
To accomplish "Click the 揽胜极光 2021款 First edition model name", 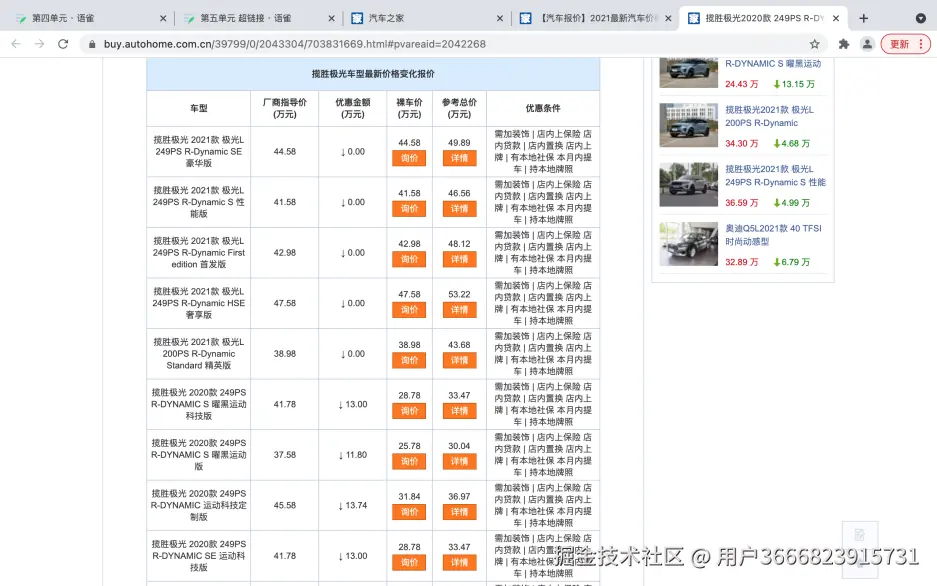I will tap(198, 253).
